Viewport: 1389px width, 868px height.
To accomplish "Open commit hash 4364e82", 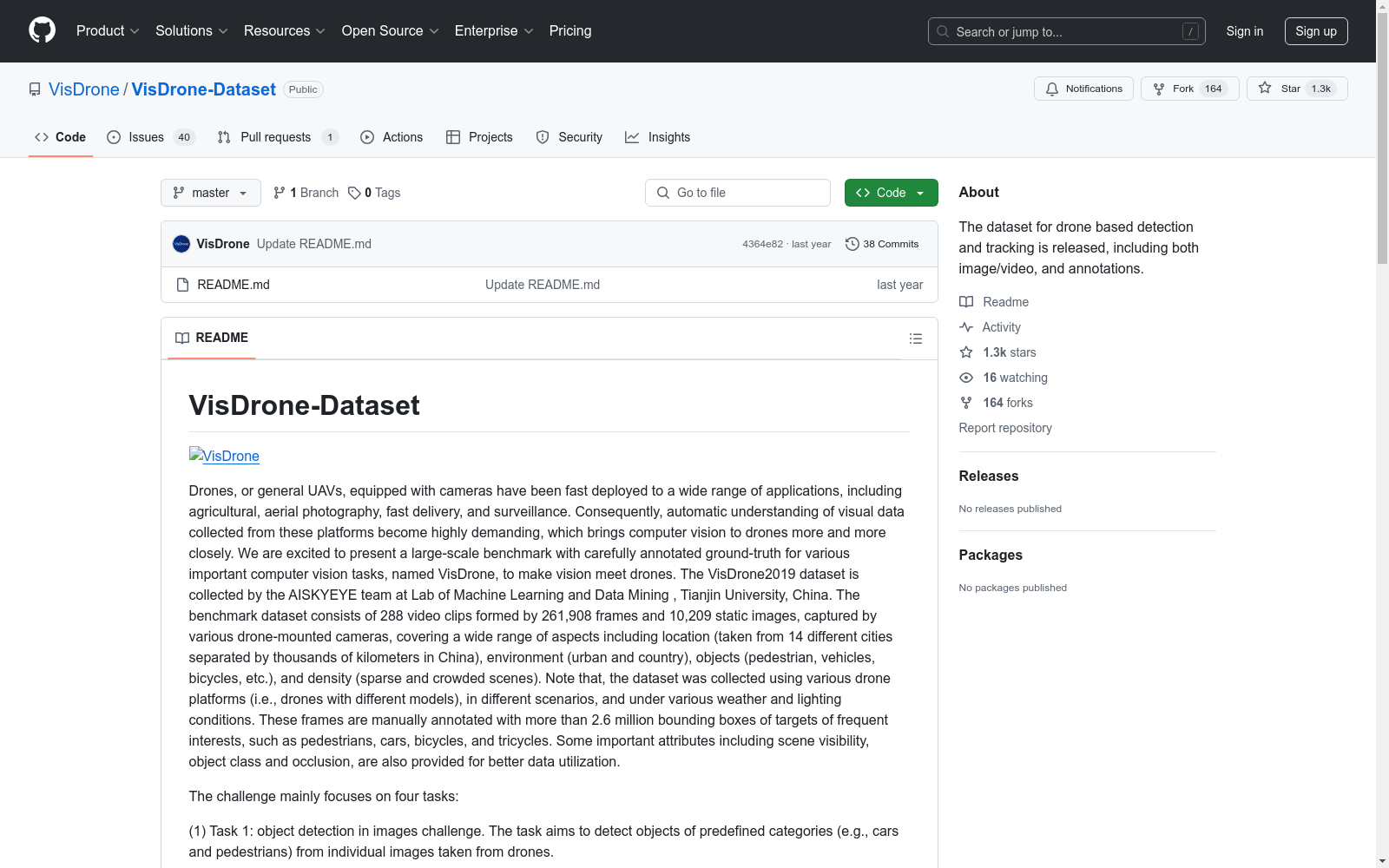I will point(762,244).
